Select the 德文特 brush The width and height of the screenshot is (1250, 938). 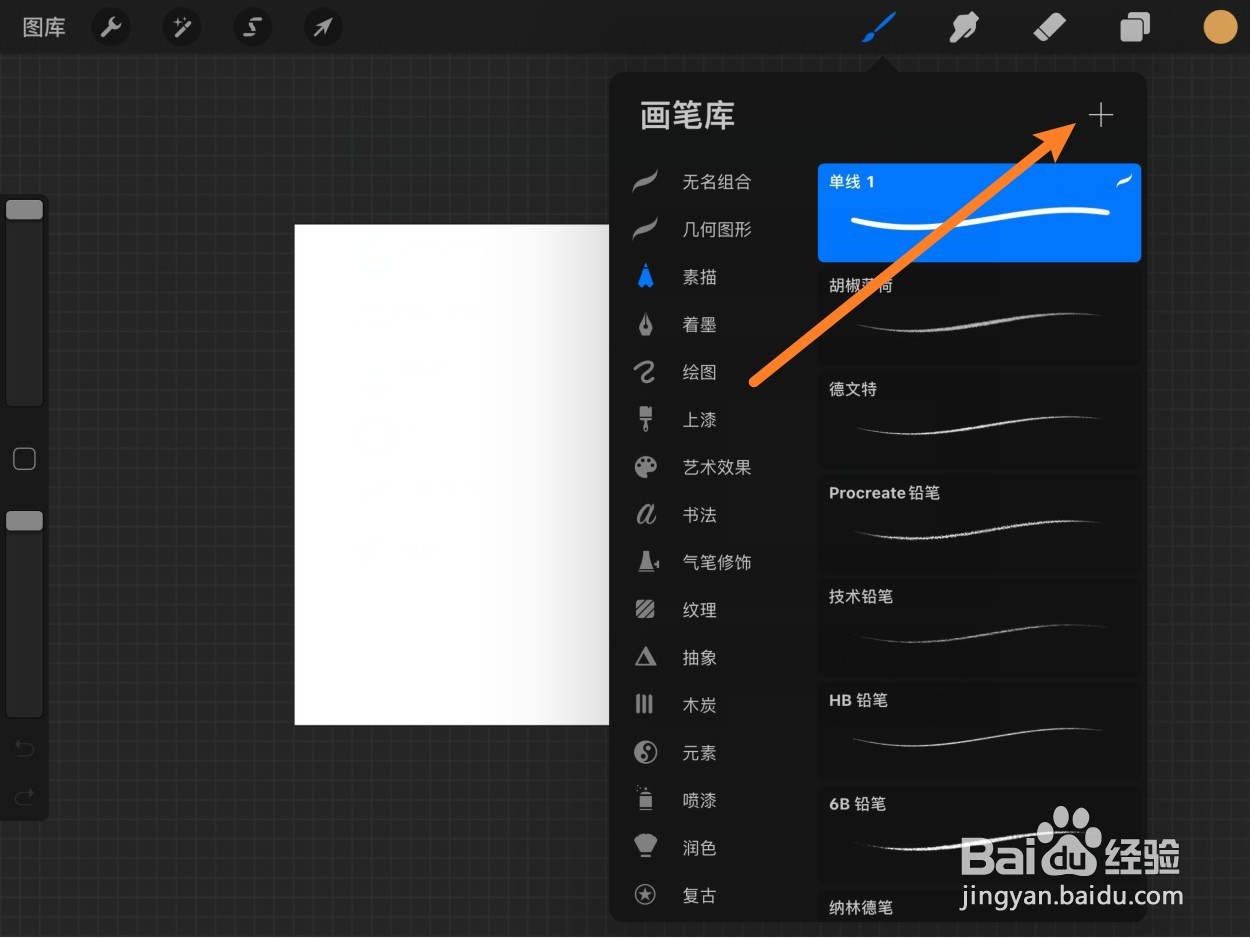click(x=979, y=420)
